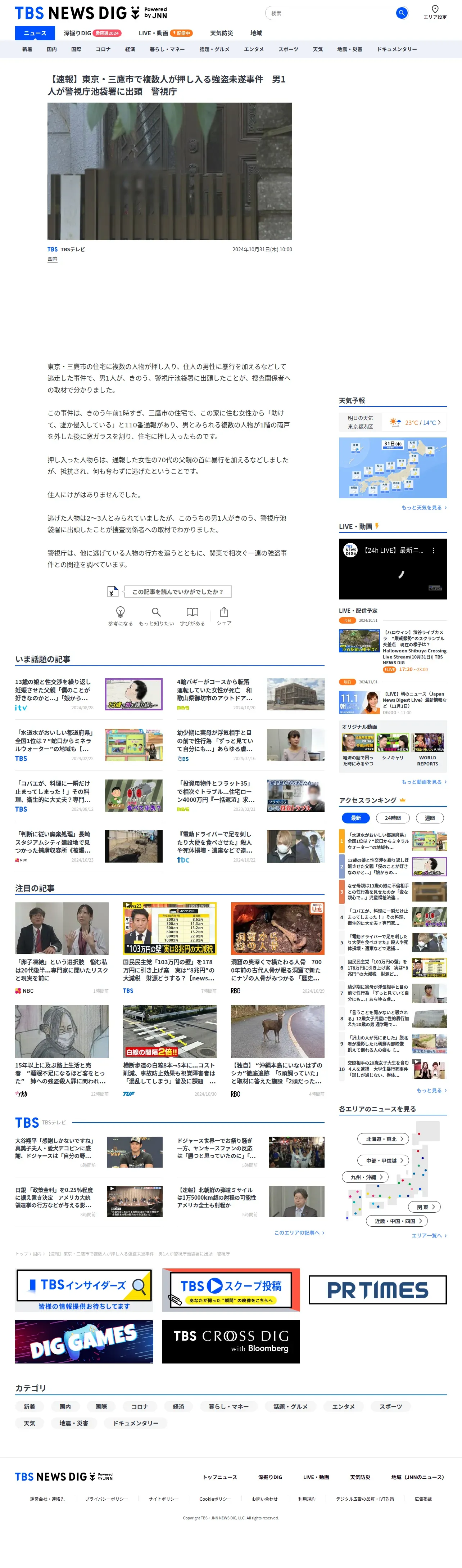Open the 国際 category in subnav
Screen dimensions: 462x1568
(x=76, y=49)
